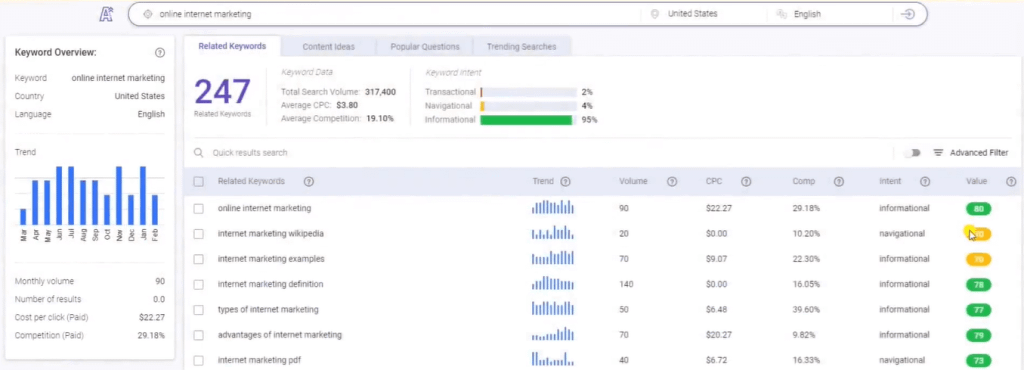
Task: Open help icon next to Related Keywords column
Action: click(x=309, y=181)
